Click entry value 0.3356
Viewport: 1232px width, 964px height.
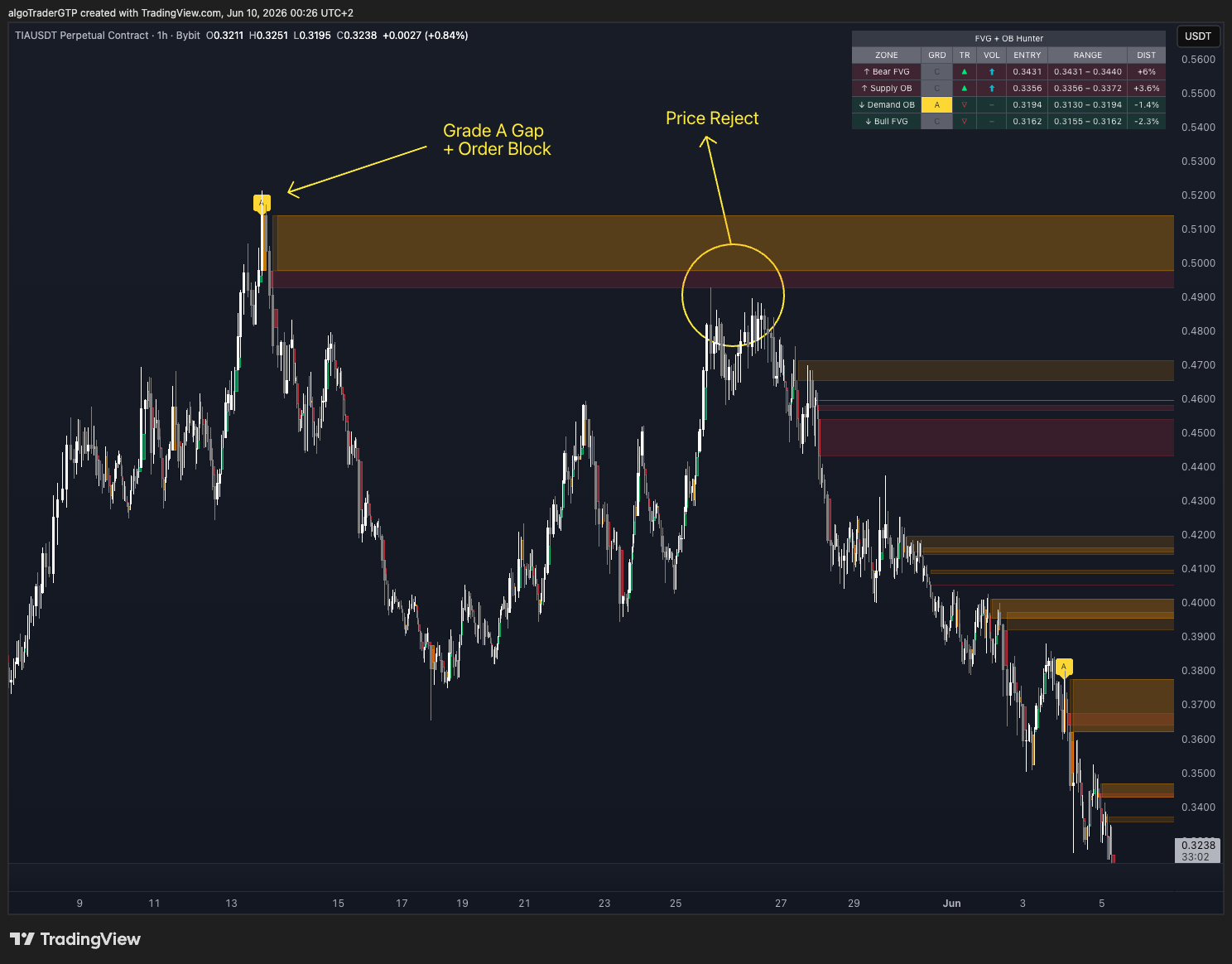(1027, 89)
